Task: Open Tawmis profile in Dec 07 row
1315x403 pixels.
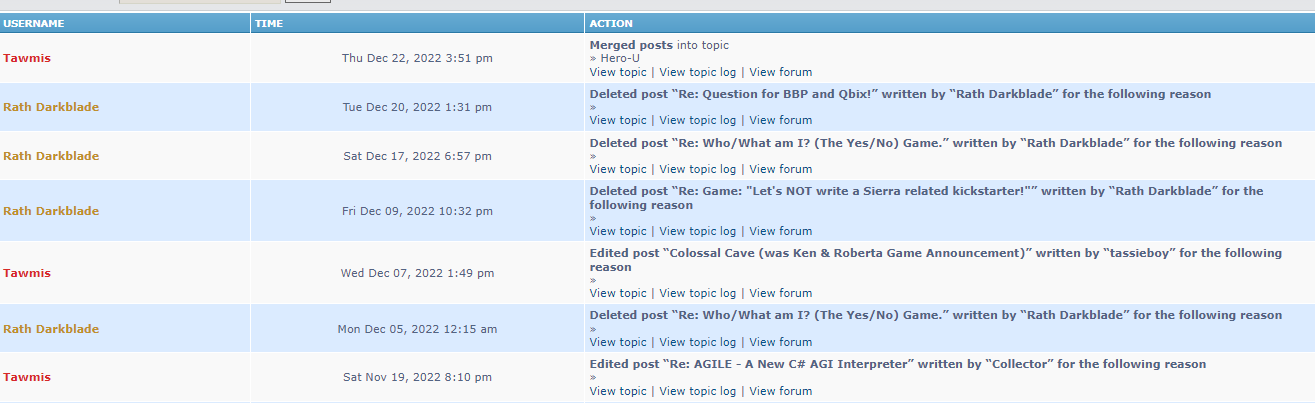Action: 27,273
